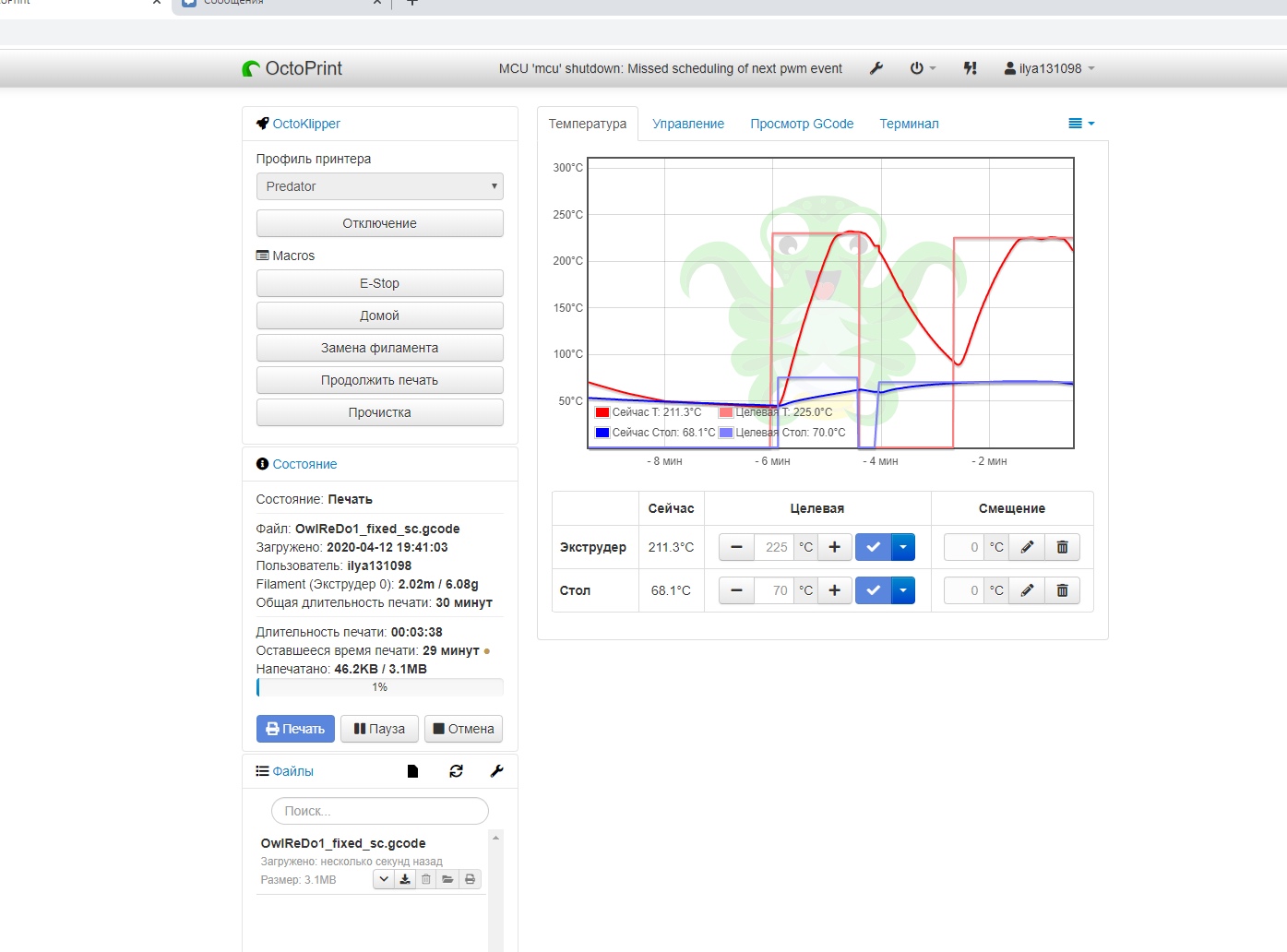Open the Predator printer profile dropdown
This screenshot has width=1287, height=952.
tap(379, 186)
